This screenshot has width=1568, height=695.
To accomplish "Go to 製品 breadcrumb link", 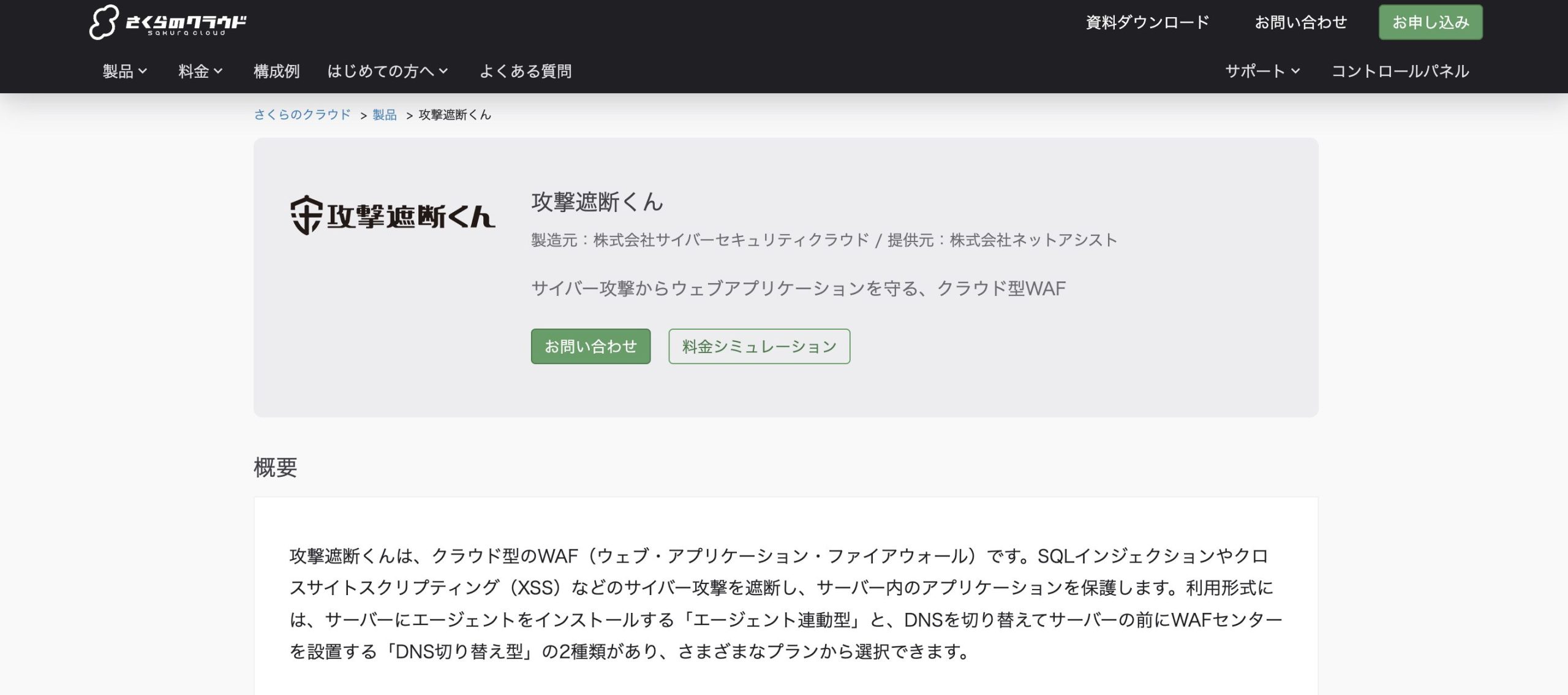I will [385, 115].
